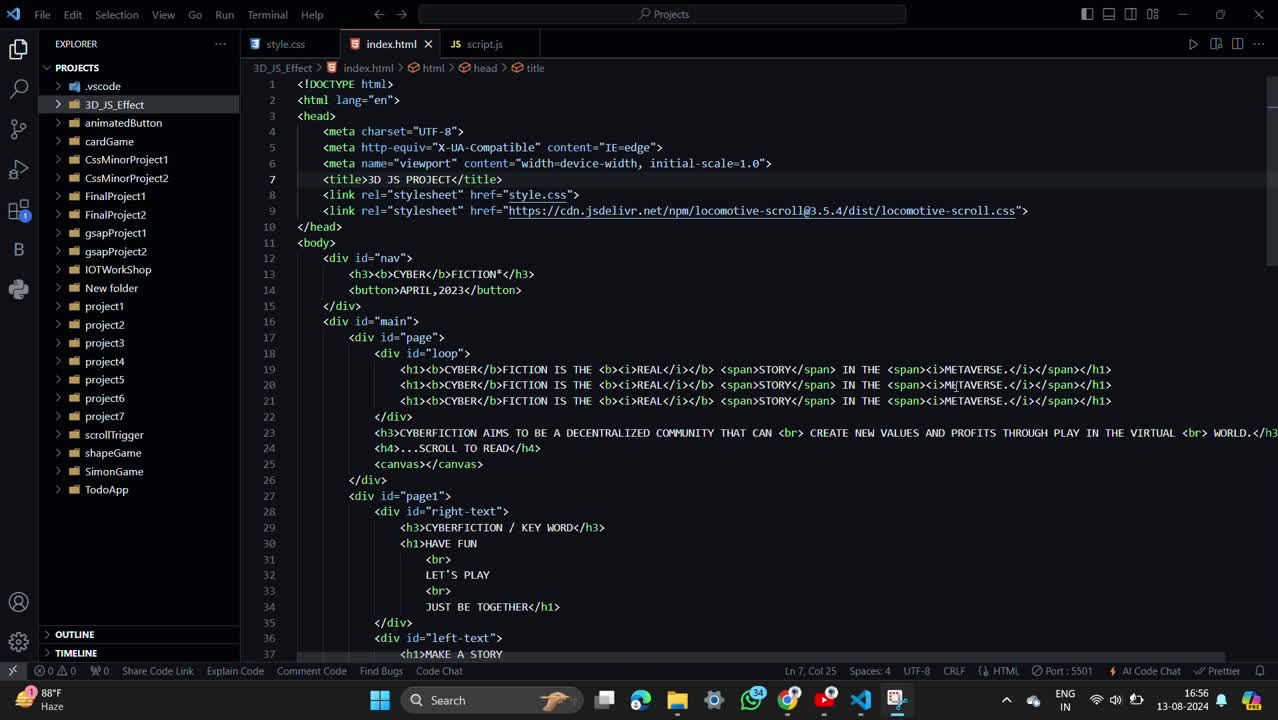The image size is (1278, 720).
Task: Click Explain Code in status bar
Action: 235,671
